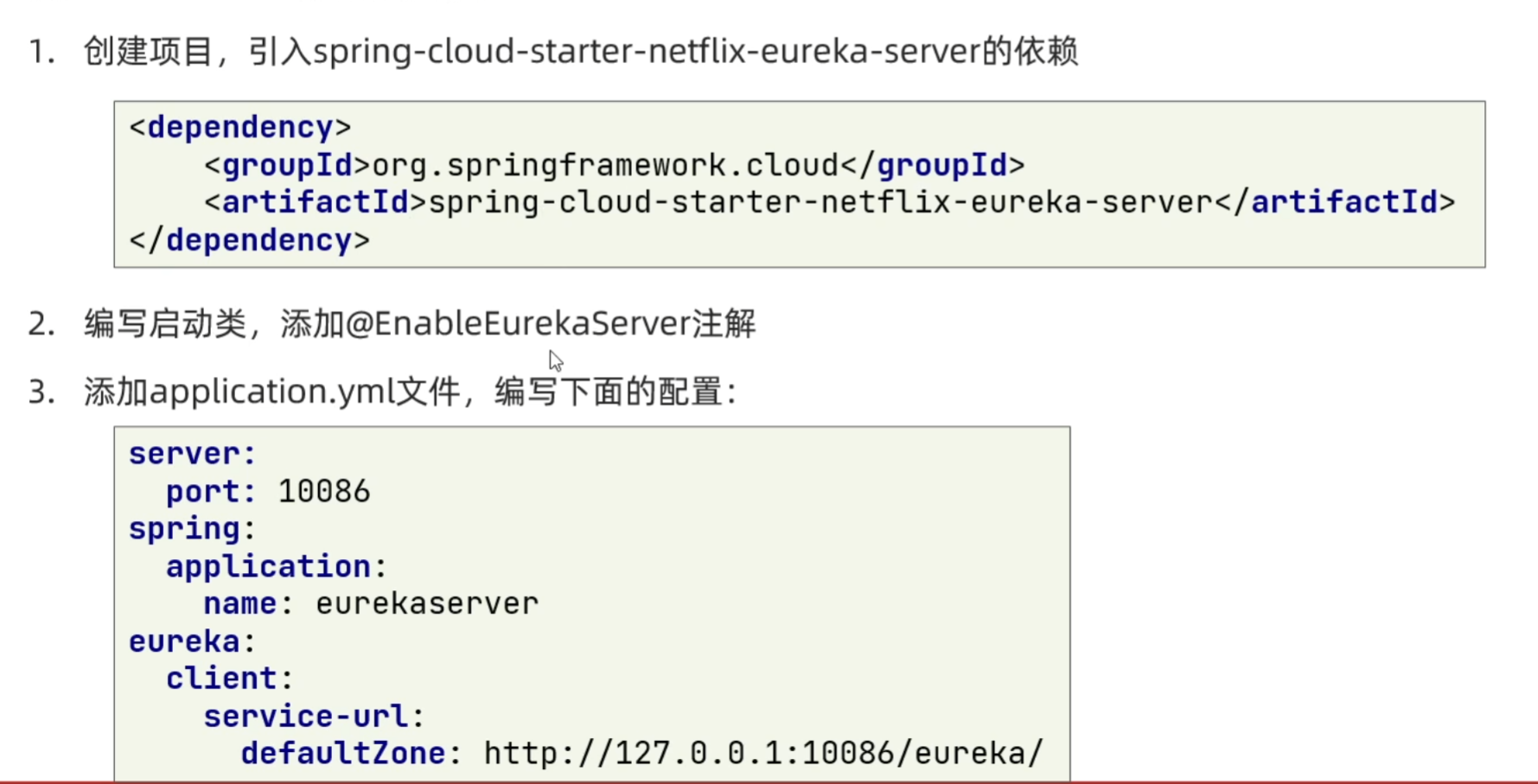The image size is (1538, 784).
Task: Click the step 1 heading about creating the project
Action: tap(579, 52)
